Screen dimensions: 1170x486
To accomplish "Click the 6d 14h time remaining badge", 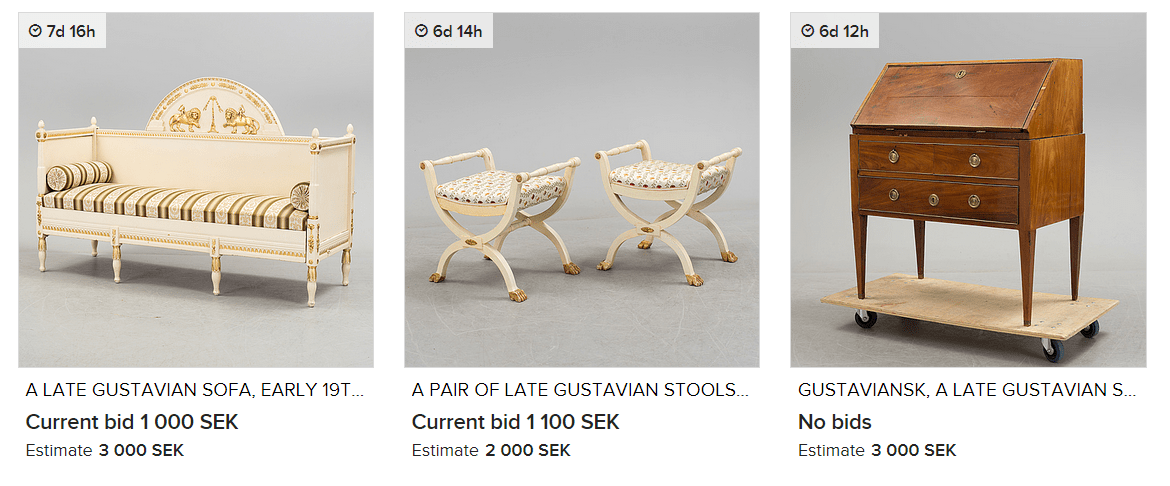I will (x=449, y=31).
